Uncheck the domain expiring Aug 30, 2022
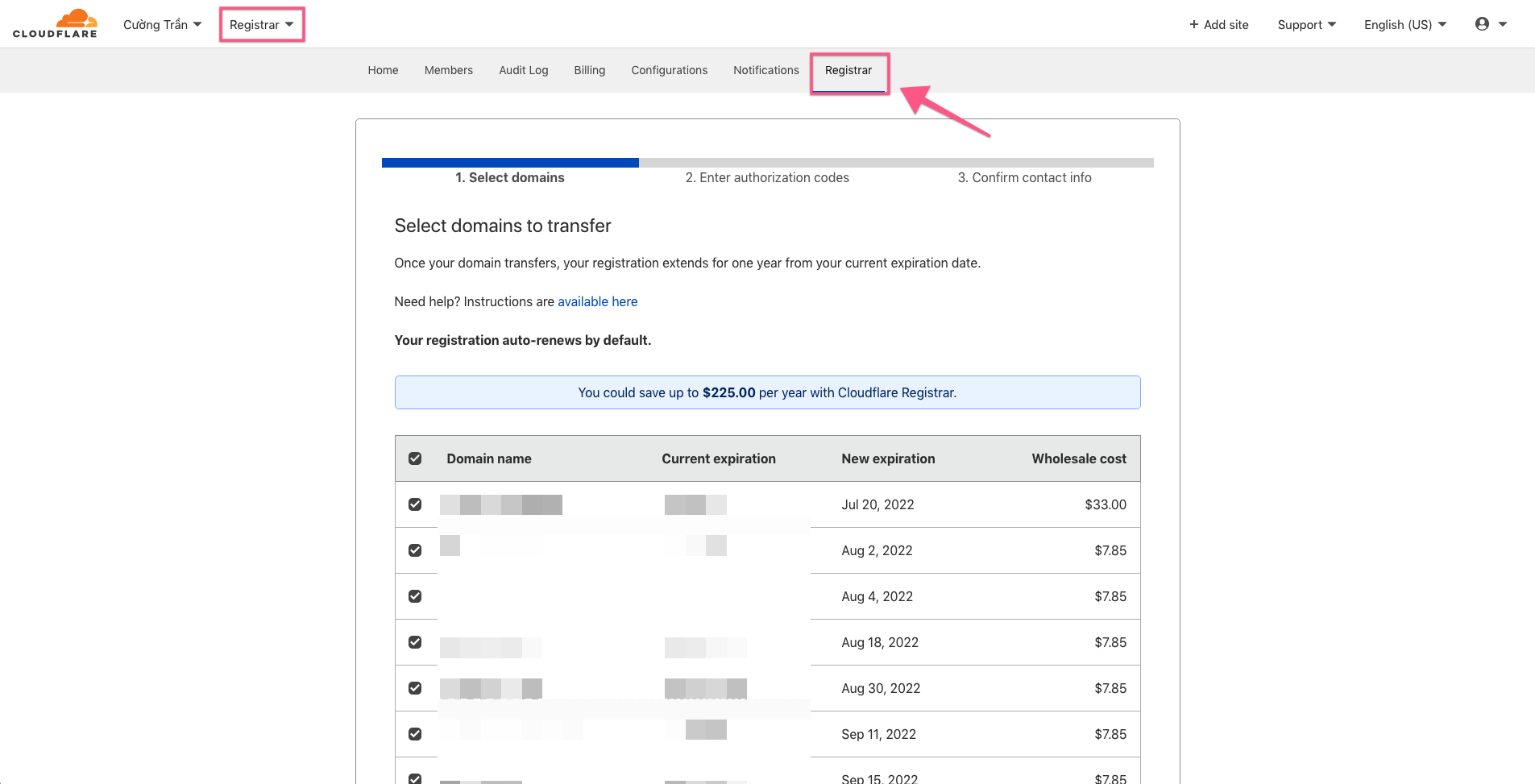 coord(415,688)
